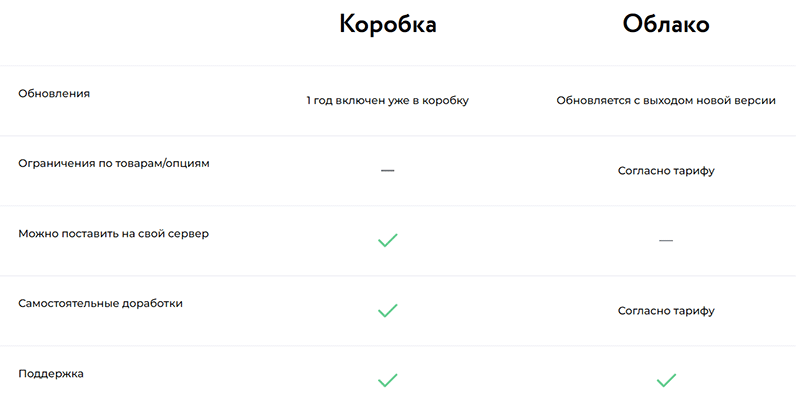Select the Обновления row label

tap(54, 94)
